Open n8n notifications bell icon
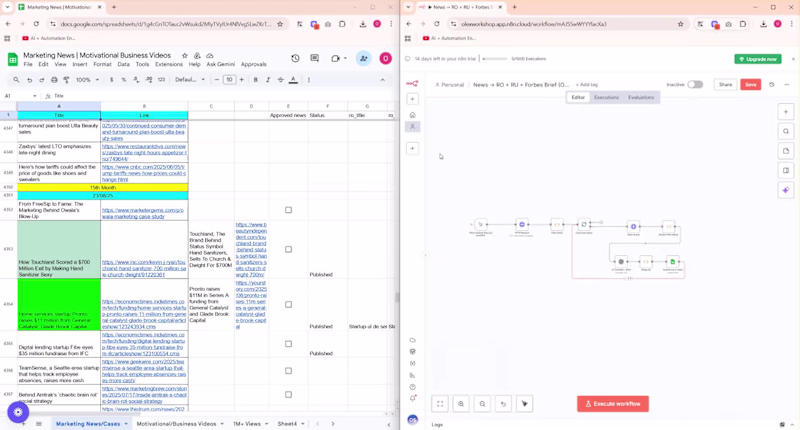The height and width of the screenshot is (430, 800). 413,398
